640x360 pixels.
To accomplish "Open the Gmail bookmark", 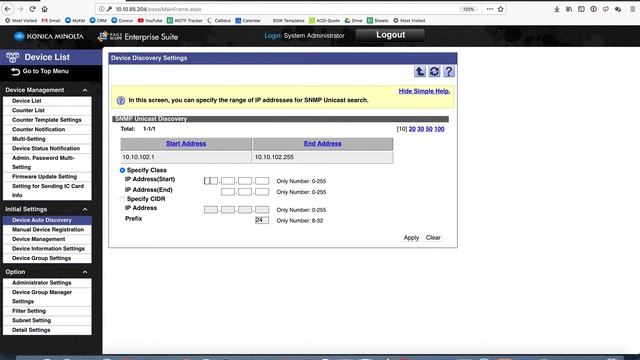I will click(51, 20).
